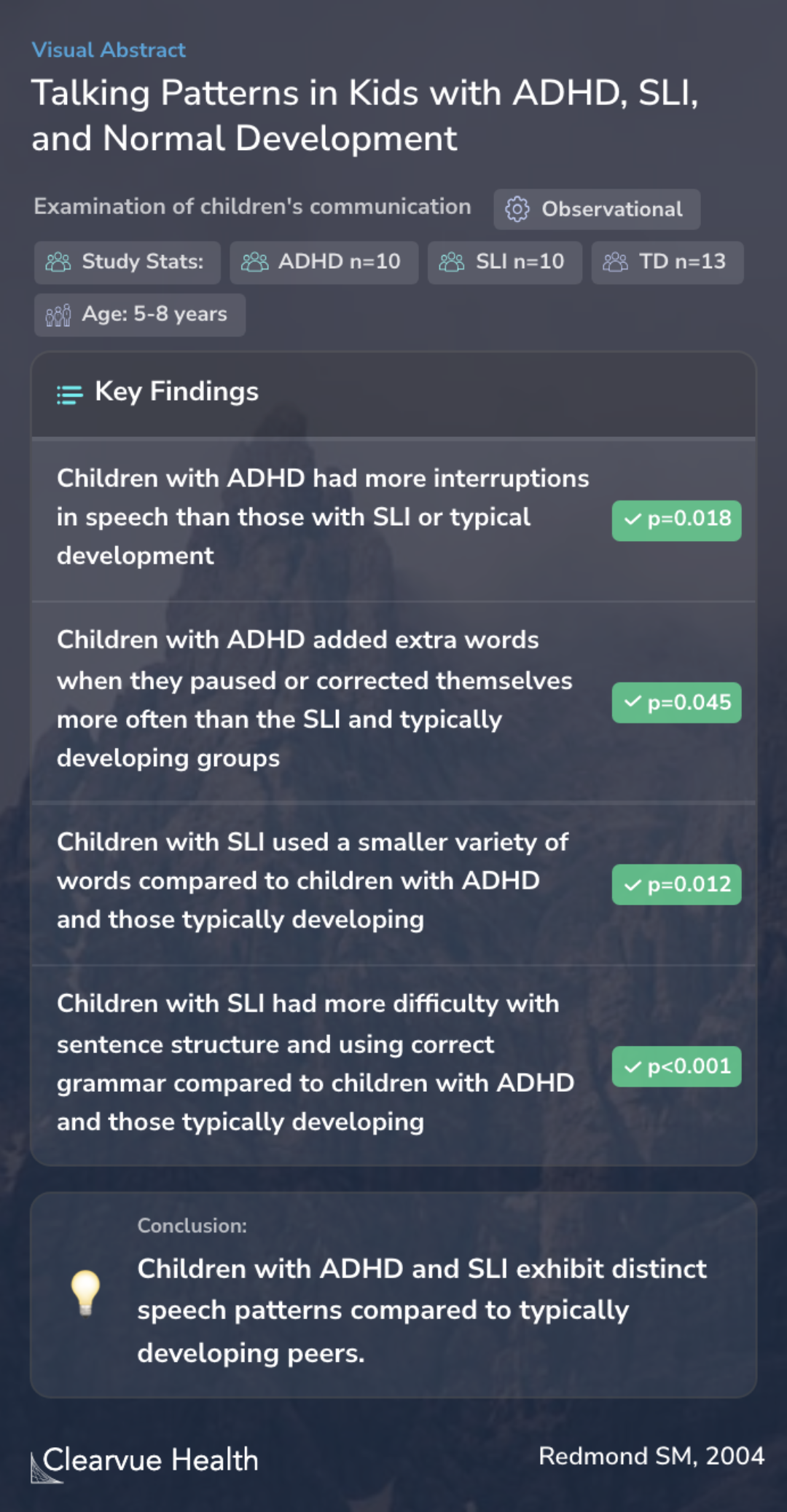Click the checkmark on p=0.012 badge
Image resolution: width=787 pixels, height=1512 pixels.
[633, 884]
